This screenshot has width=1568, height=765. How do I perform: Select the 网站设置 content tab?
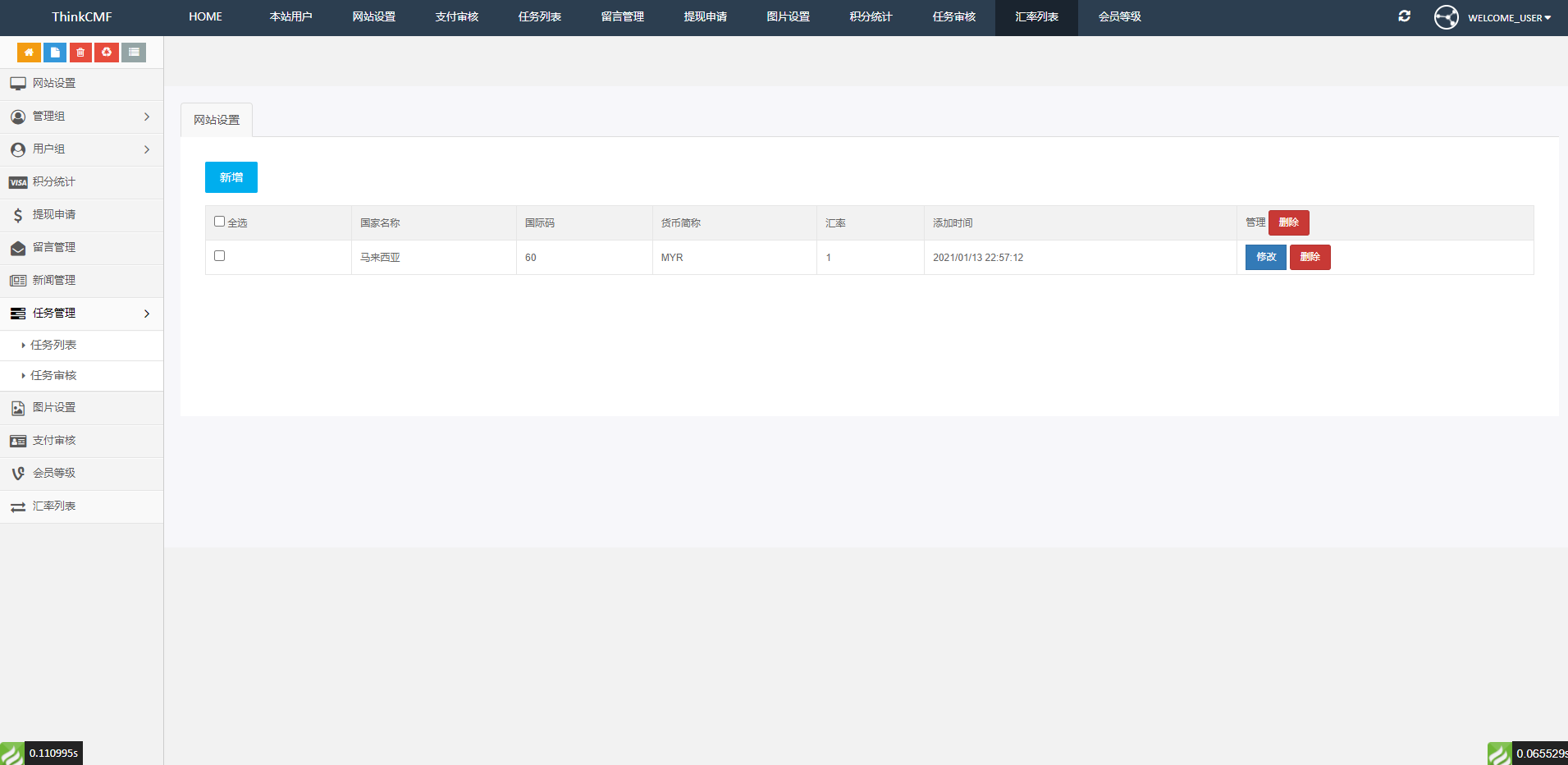point(217,120)
